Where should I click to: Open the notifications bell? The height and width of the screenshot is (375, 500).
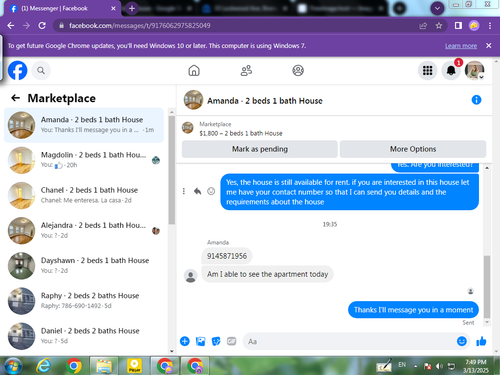coord(451,70)
